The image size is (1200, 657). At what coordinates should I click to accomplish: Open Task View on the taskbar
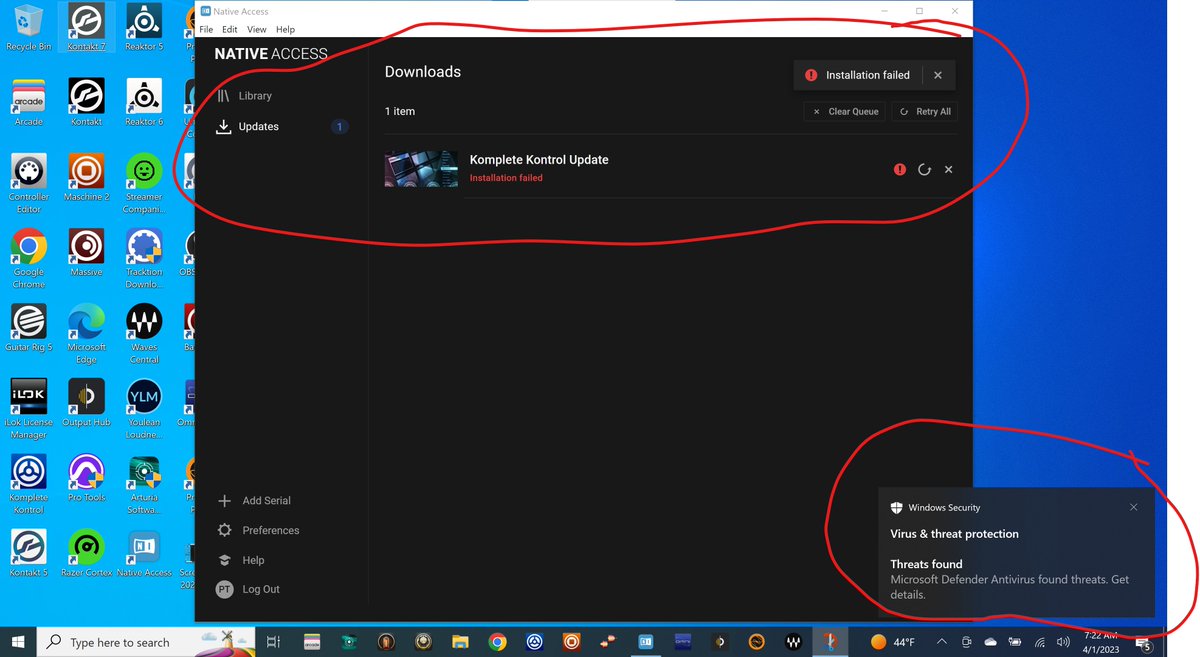[x=273, y=642]
